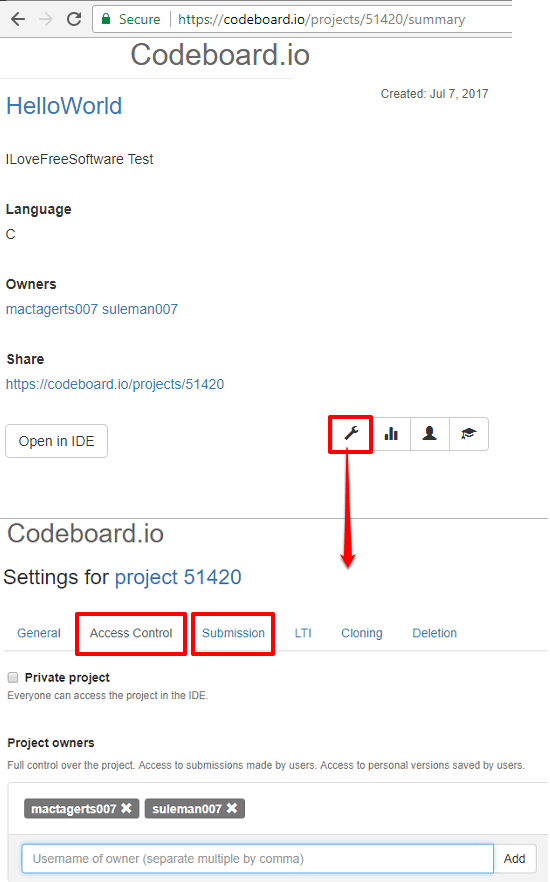Click the ILoveFreeSoftware Test description
The height and width of the screenshot is (882, 550).
[79, 159]
